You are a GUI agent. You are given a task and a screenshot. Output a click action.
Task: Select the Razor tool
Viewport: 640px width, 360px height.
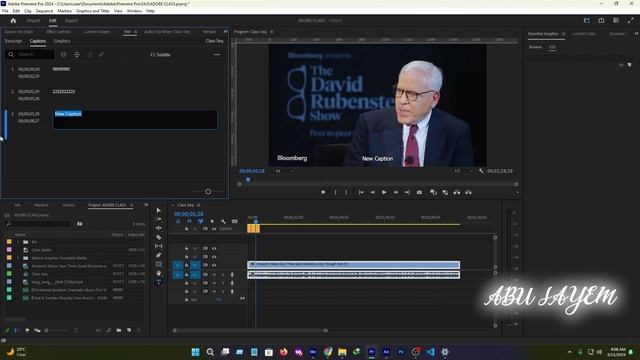click(159, 237)
